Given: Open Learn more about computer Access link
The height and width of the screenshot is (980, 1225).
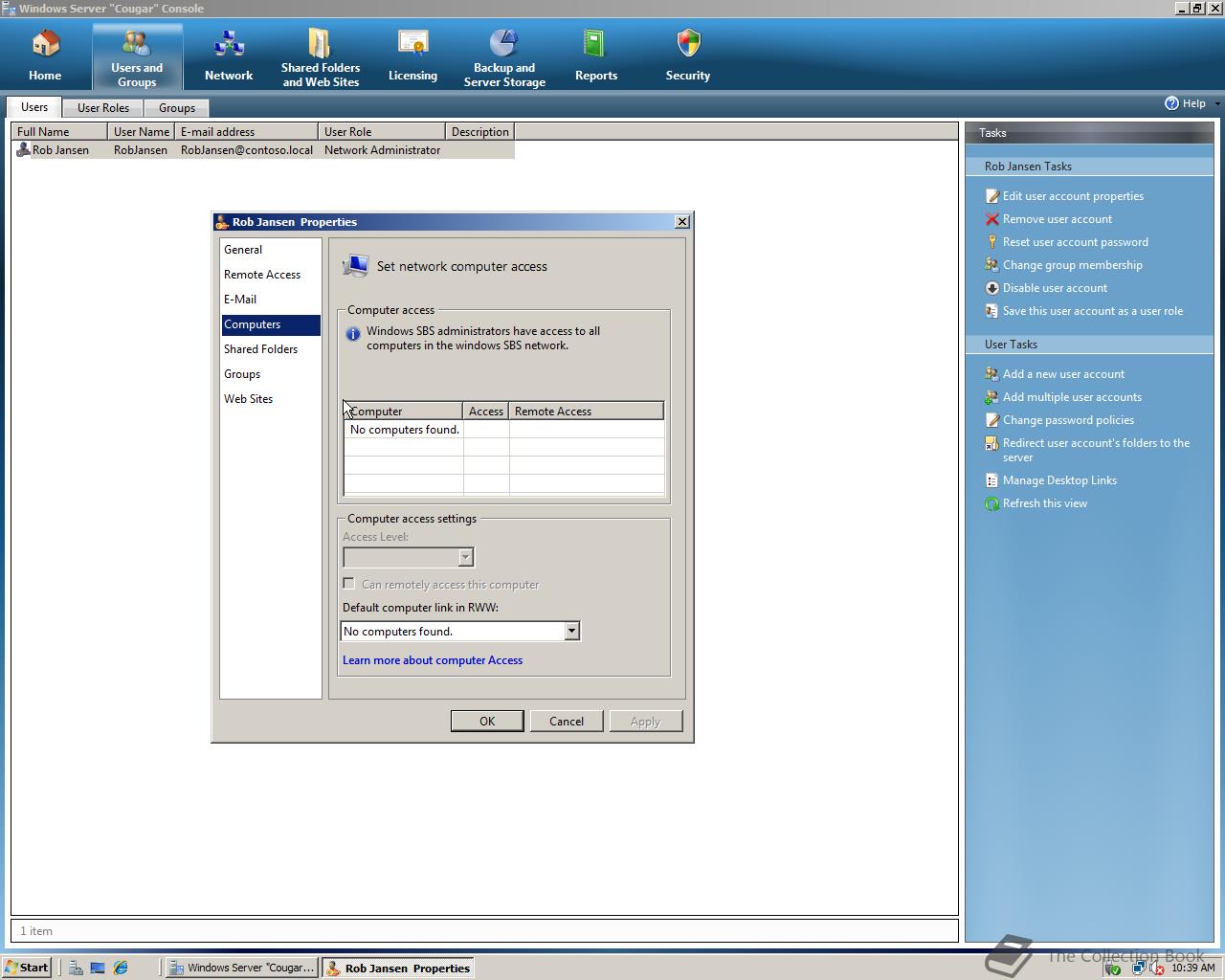Looking at the screenshot, I should pyautogui.click(x=433, y=660).
